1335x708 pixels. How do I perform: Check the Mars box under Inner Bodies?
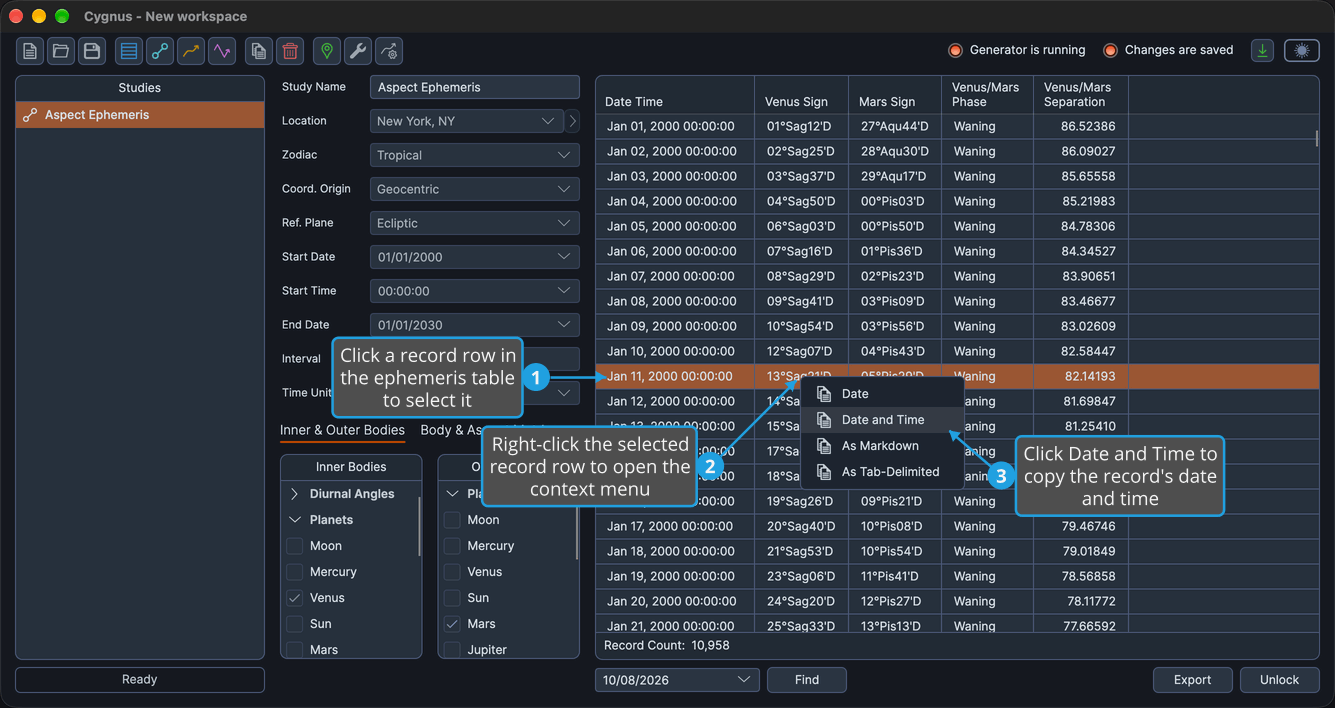pos(295,650)
